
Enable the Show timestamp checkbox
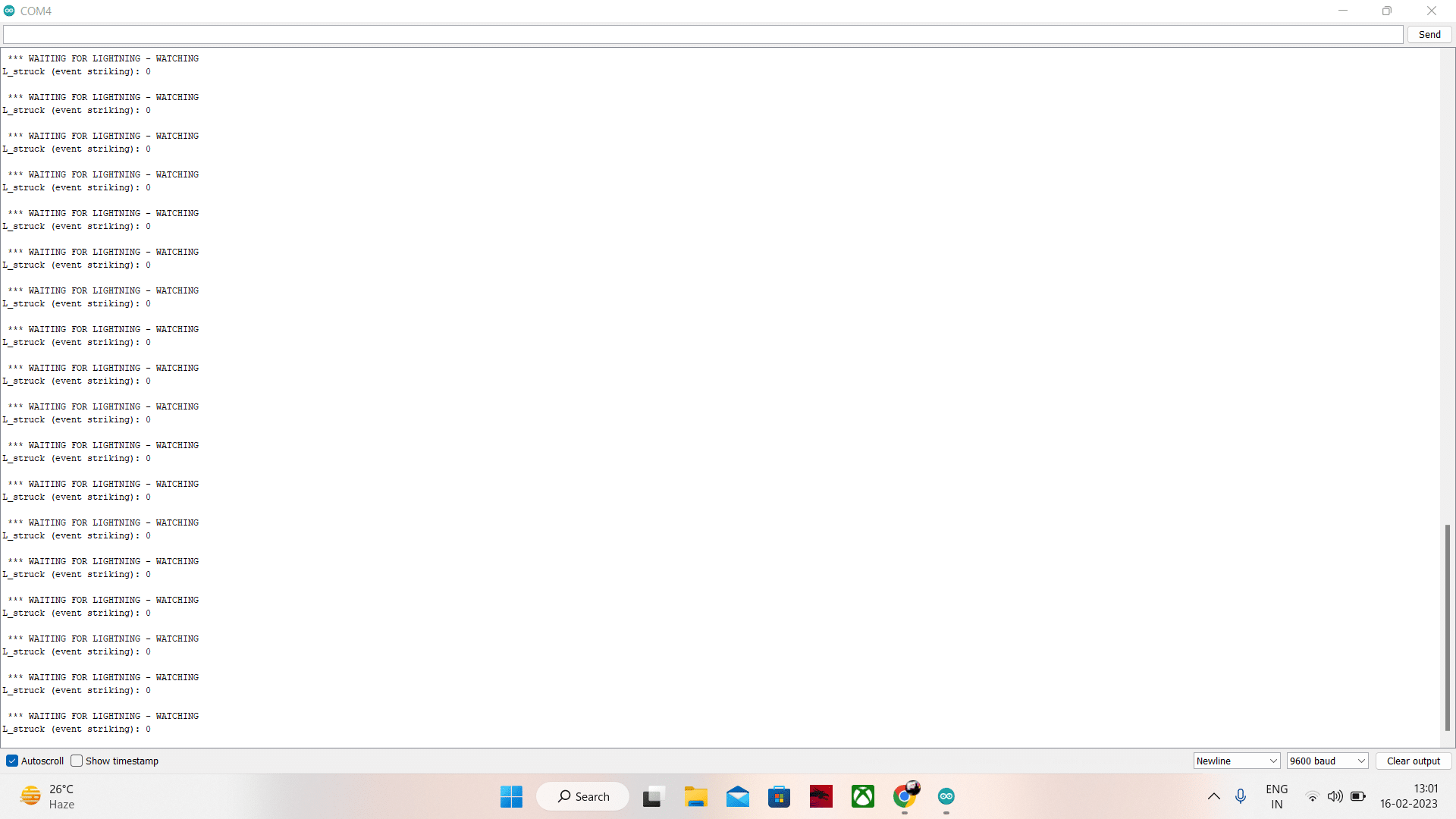pos(77,761)
